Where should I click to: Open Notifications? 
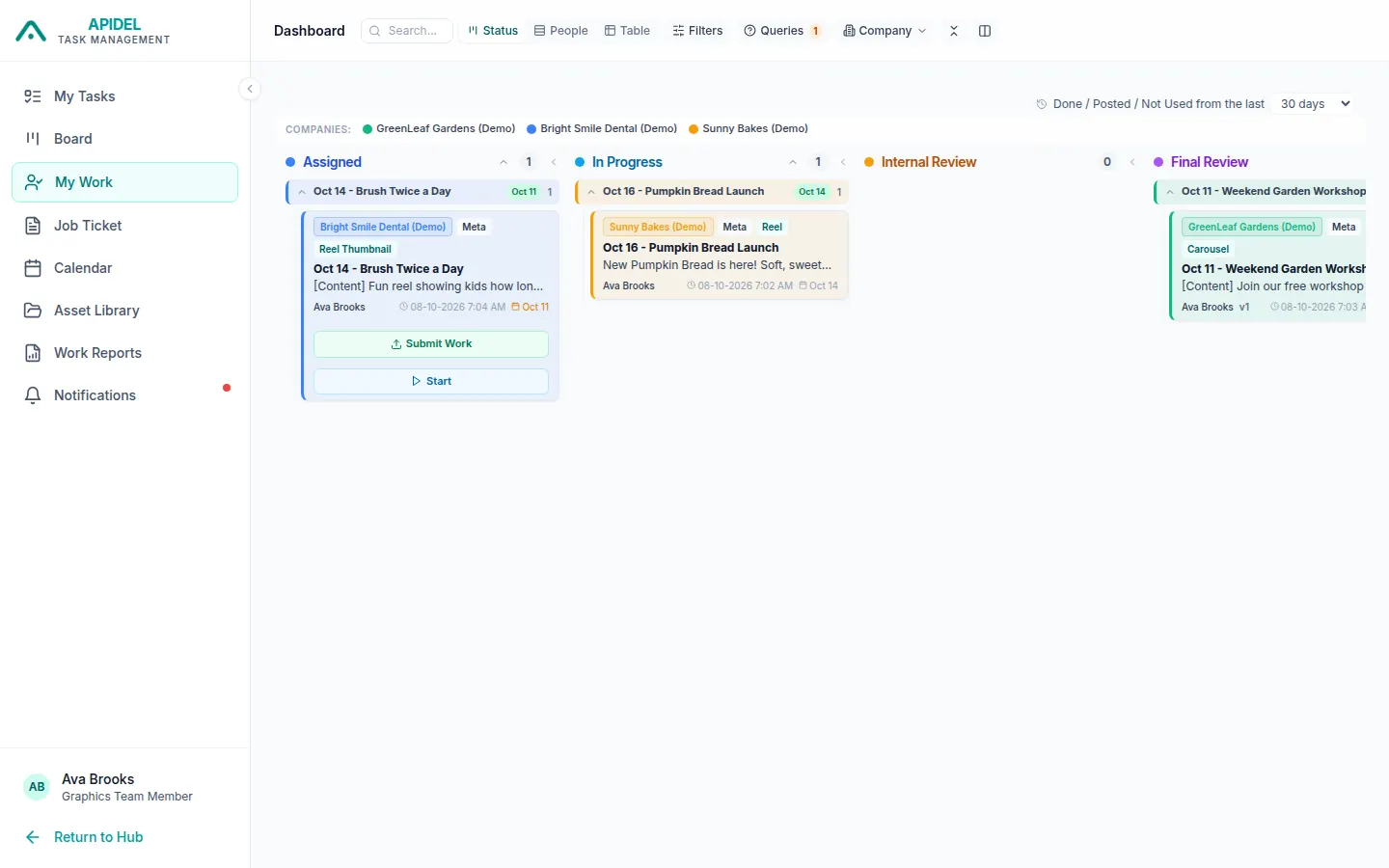tap(125, 395)
